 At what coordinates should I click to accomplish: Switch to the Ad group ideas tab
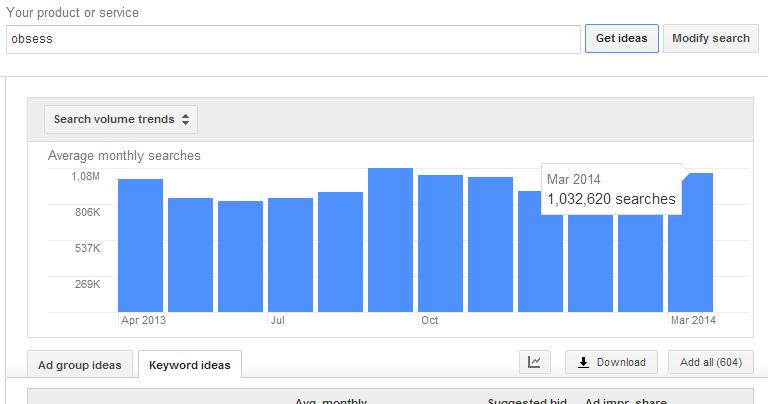(80, 365)
